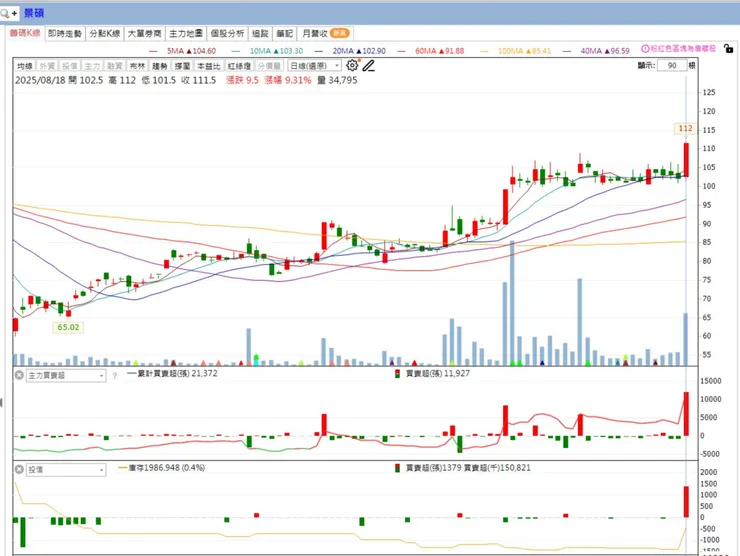Image resolution: width=740 pixels, height=556 pixels.
Task: Open chart settings gear icon
Action: click(352, 65)
